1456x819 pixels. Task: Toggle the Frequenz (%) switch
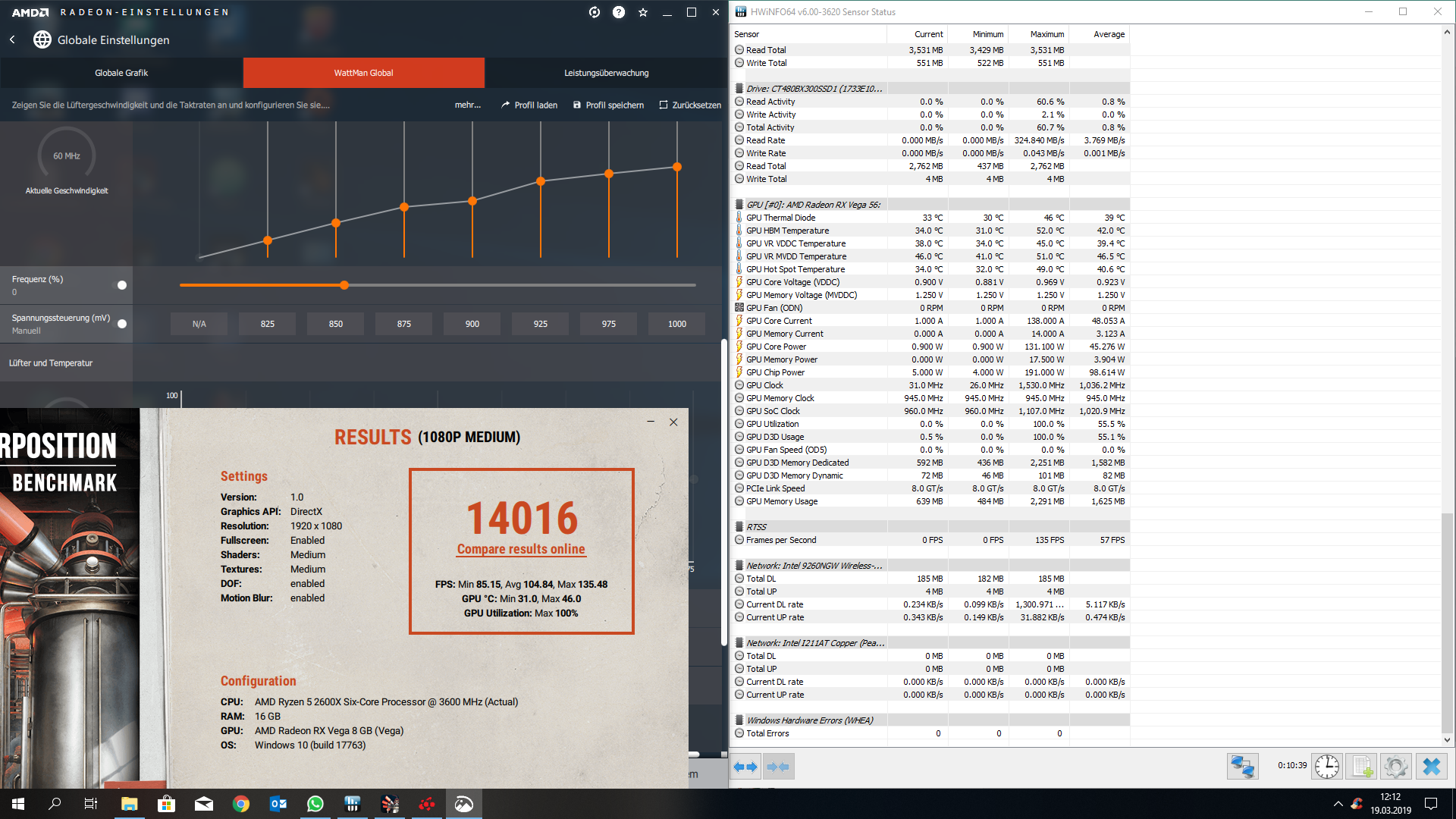tap(121, 285)
